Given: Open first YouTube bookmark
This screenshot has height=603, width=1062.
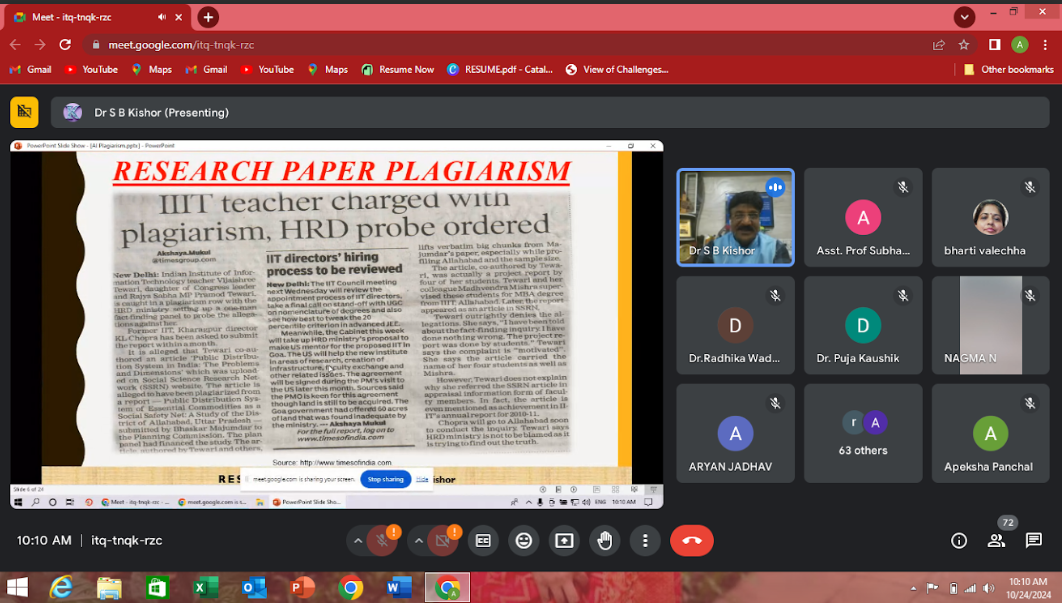Looking at the screenshot, I should (91, 69).
